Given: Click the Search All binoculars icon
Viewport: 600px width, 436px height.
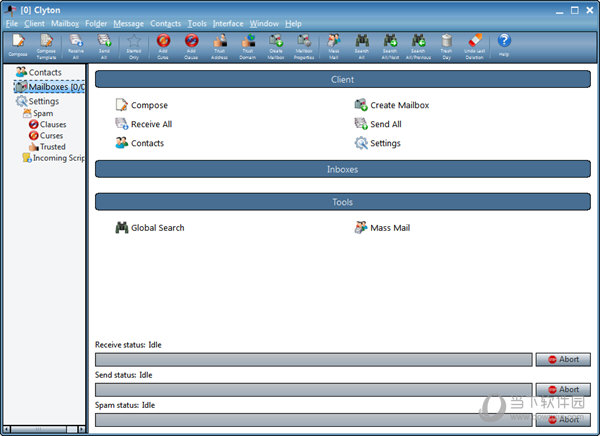Looking at the screenshot, I should coord(361,45).
